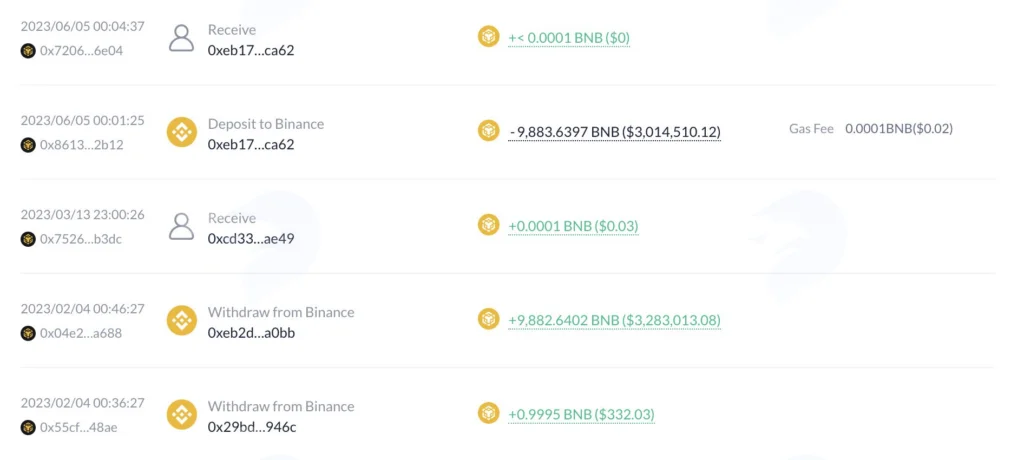Viewport: 1024px width, 460px height.
Task: Click the Gas Fee value 0.0001BNB($0.02)
Action: click(x=899, y=129)
